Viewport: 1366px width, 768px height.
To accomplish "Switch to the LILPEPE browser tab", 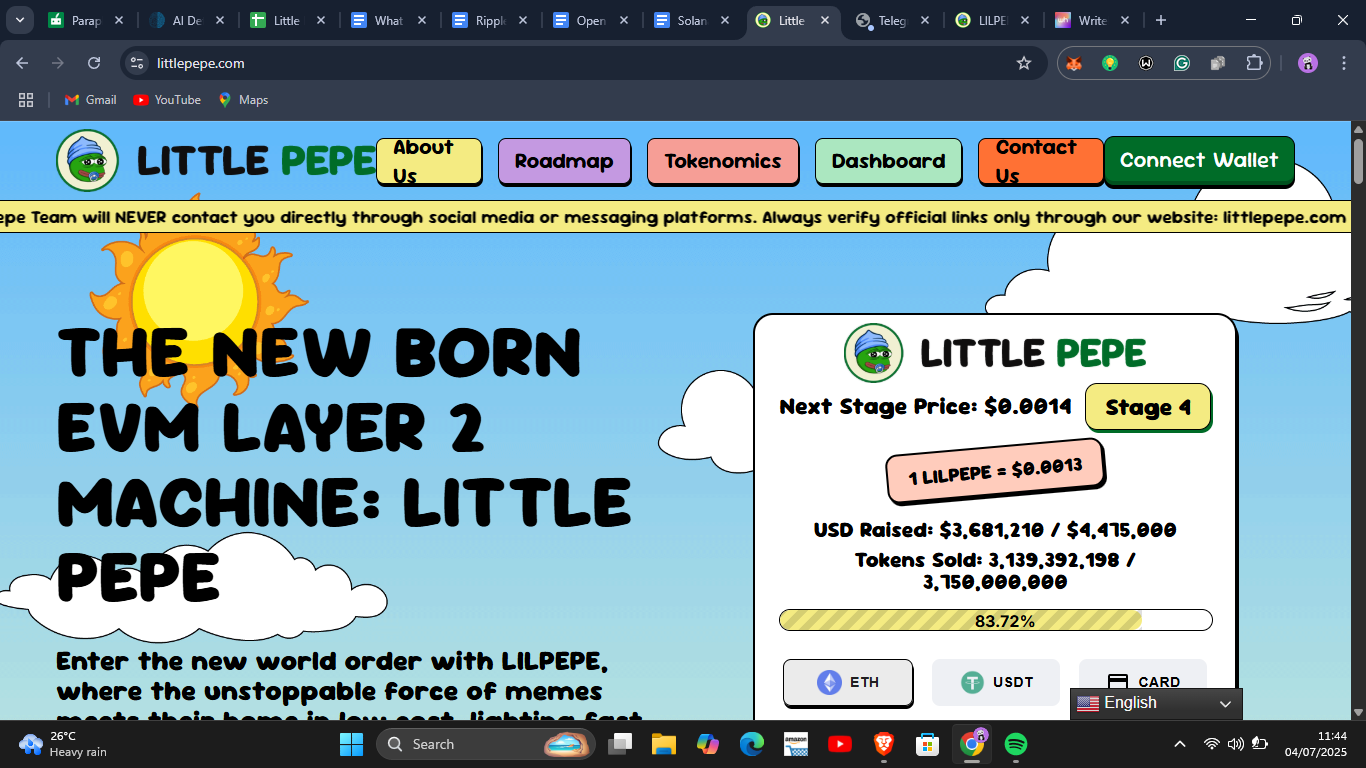I will pos(994,20).
